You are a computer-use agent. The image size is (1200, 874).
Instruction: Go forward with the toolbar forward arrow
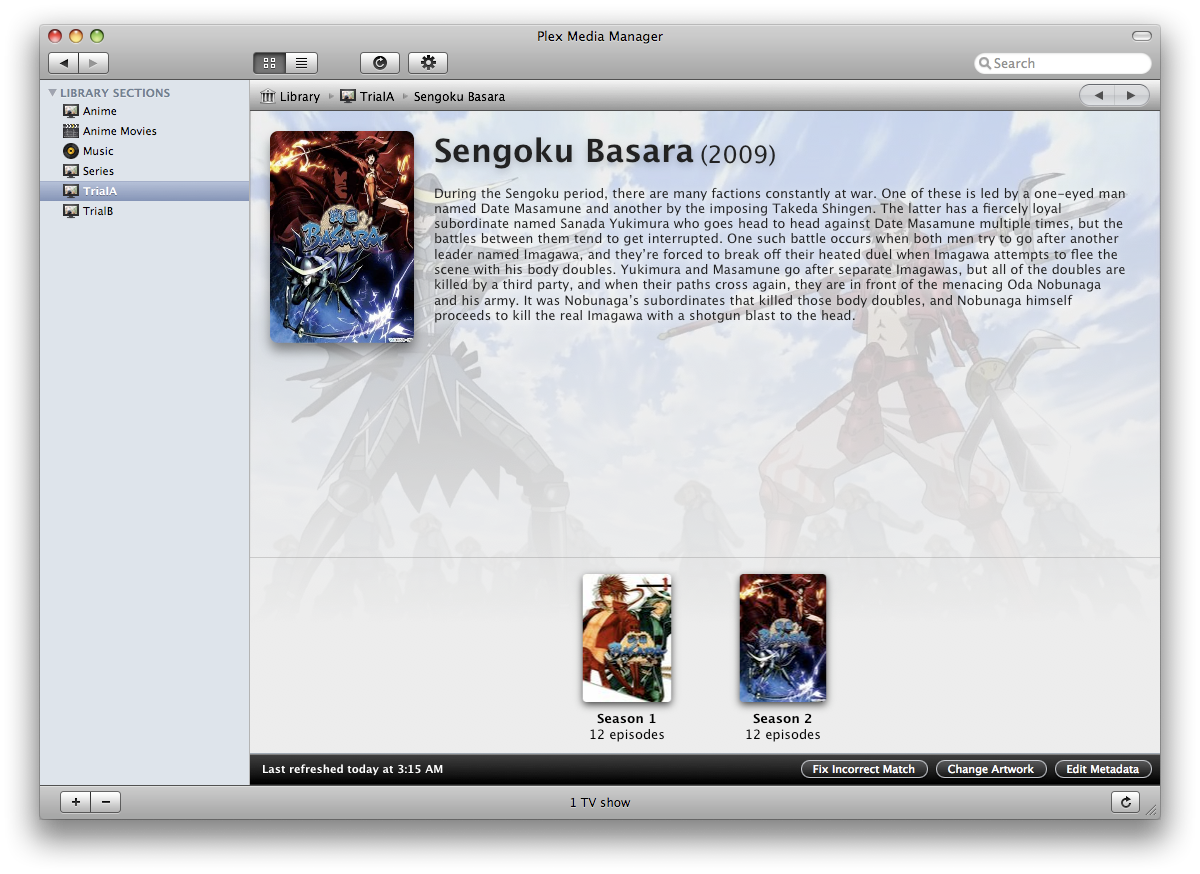coord(93,63)
